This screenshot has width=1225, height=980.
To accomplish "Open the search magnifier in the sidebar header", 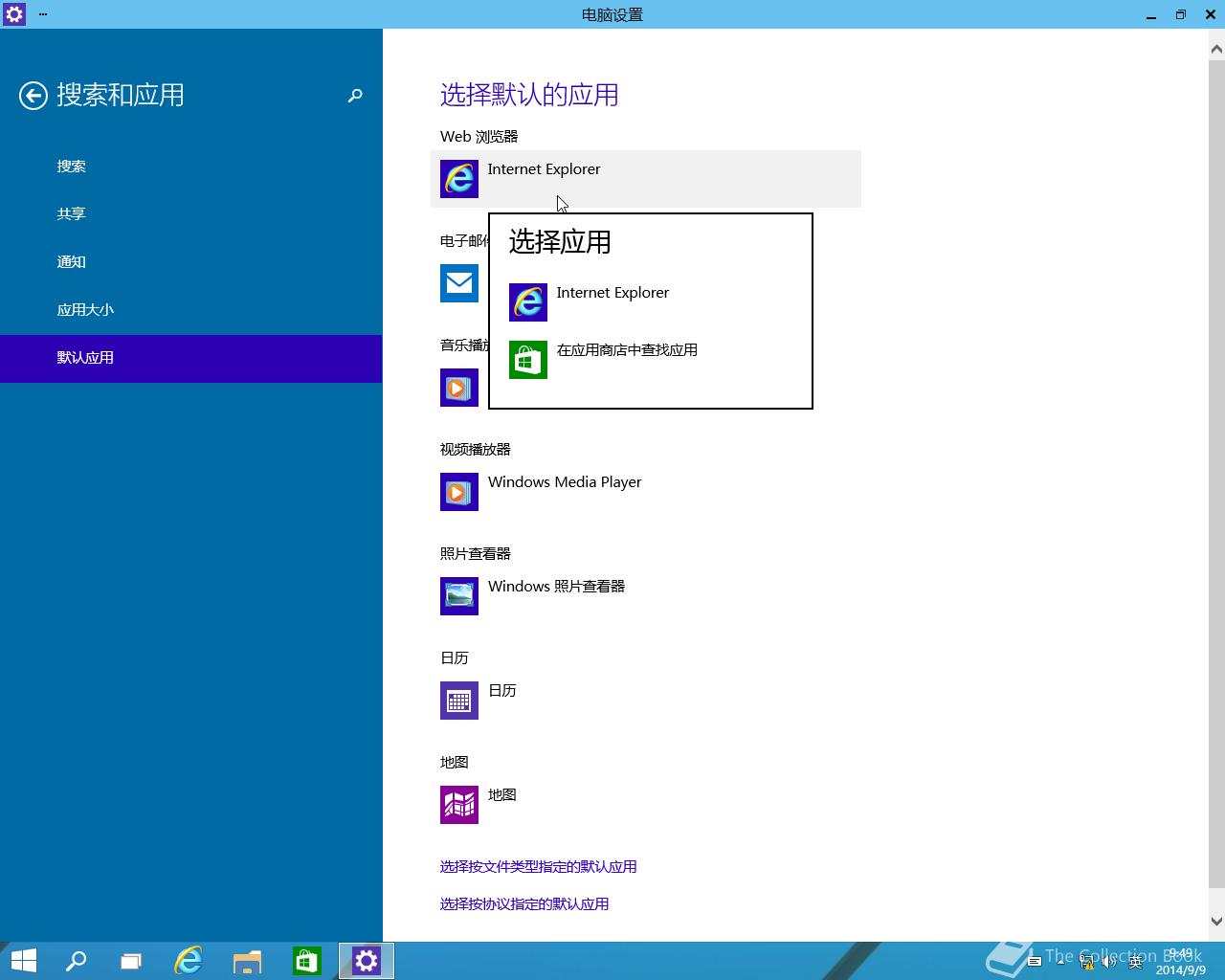I will [x=355, y=96].
